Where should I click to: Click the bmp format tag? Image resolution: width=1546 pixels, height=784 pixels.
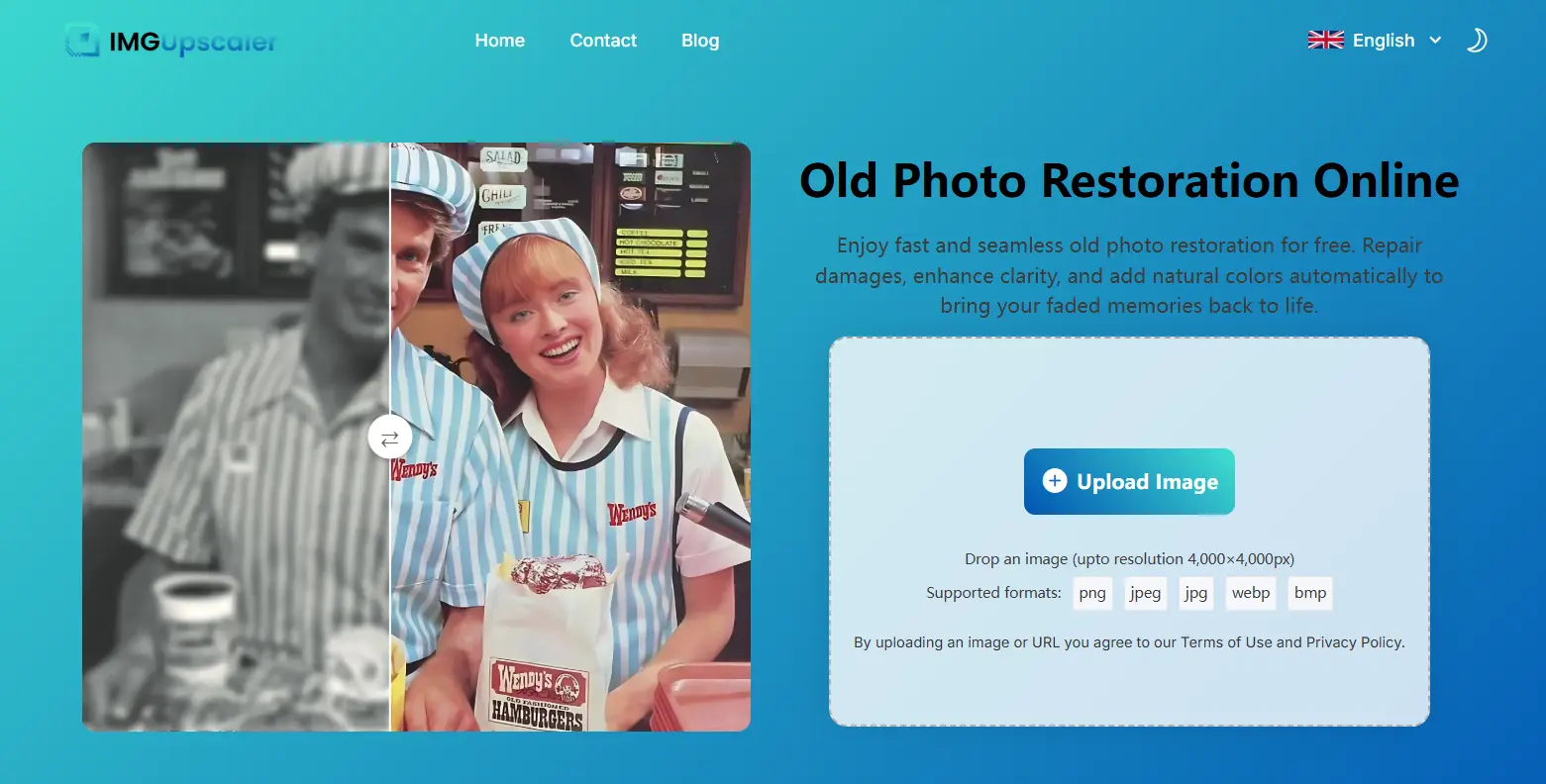click(1310, 593)
